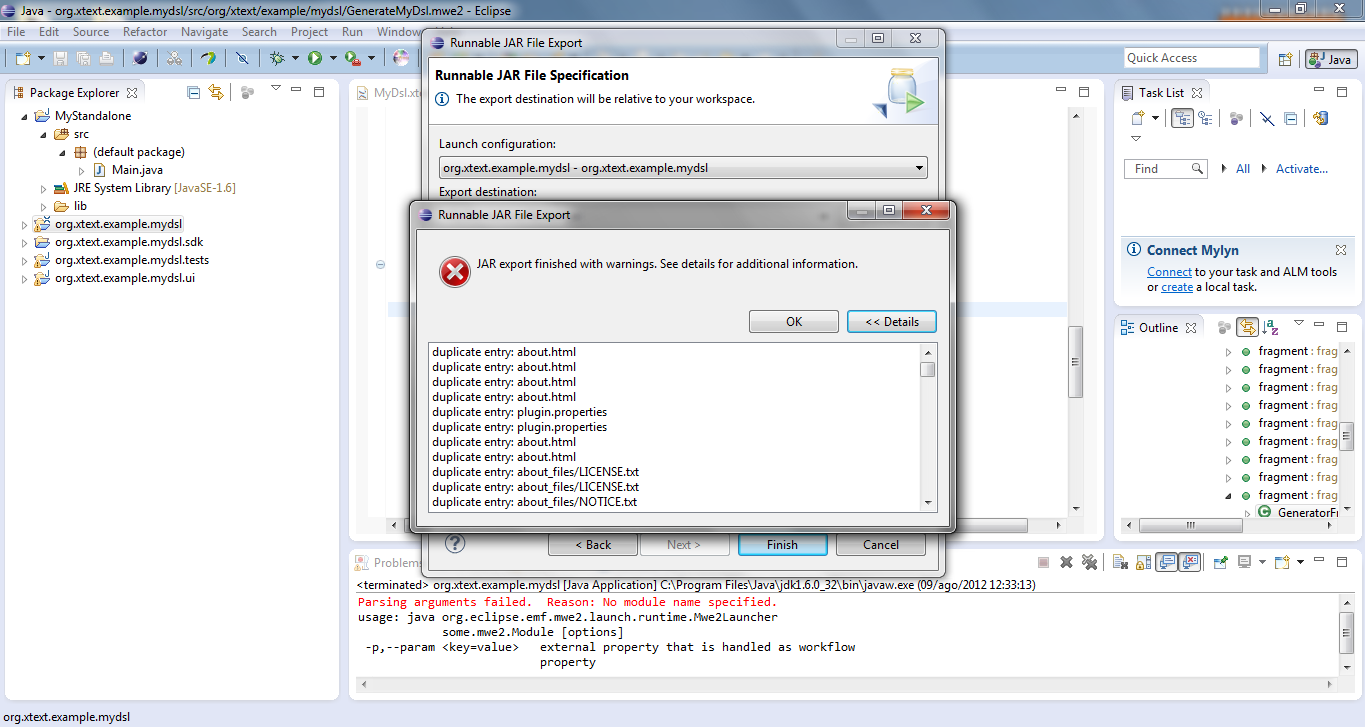Click the Connect link in Mylyn notice
The image size is (1365, 727).
point(1169,272)
